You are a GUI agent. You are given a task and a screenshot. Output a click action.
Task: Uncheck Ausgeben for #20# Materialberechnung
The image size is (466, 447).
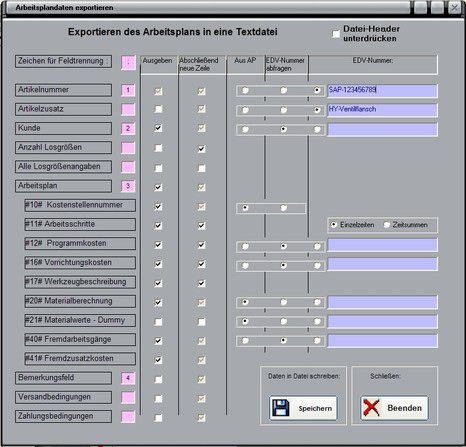click(158, 303)
